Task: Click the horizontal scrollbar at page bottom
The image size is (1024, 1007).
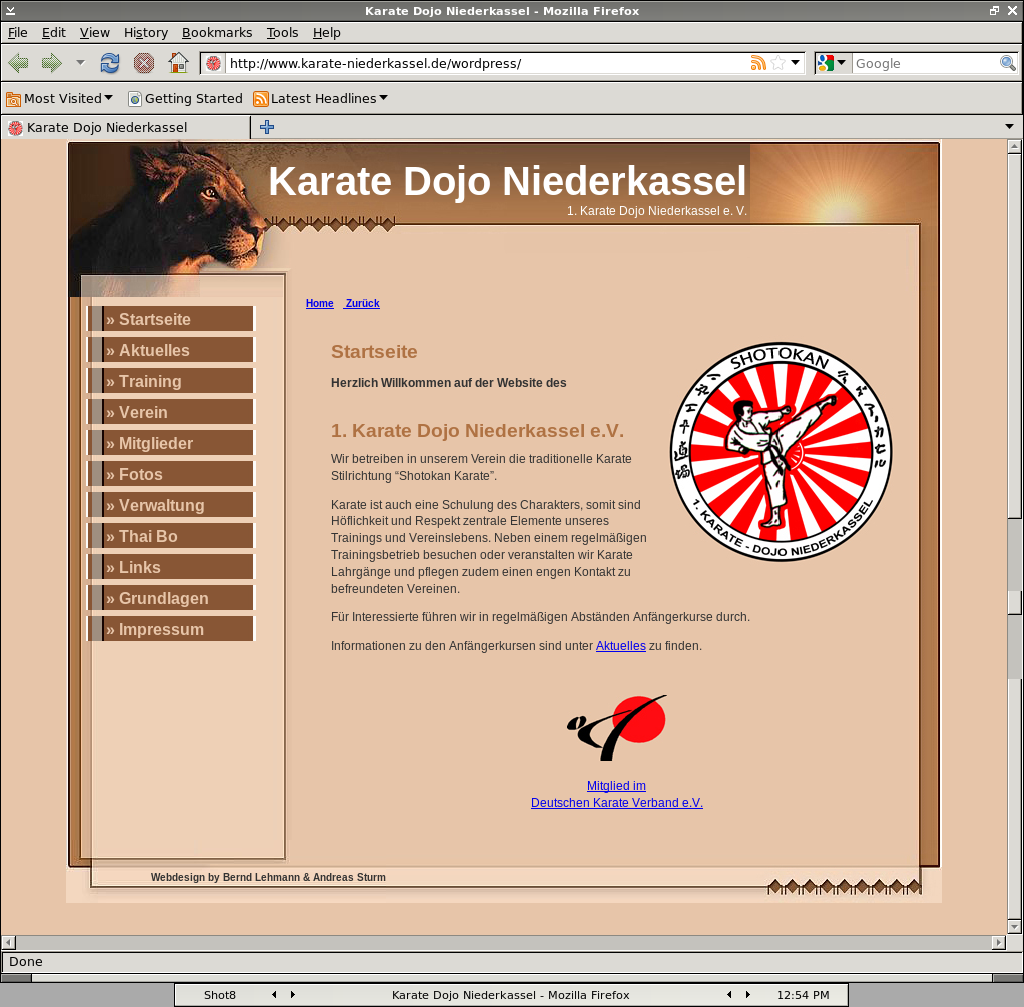Action: pos(504,942)
